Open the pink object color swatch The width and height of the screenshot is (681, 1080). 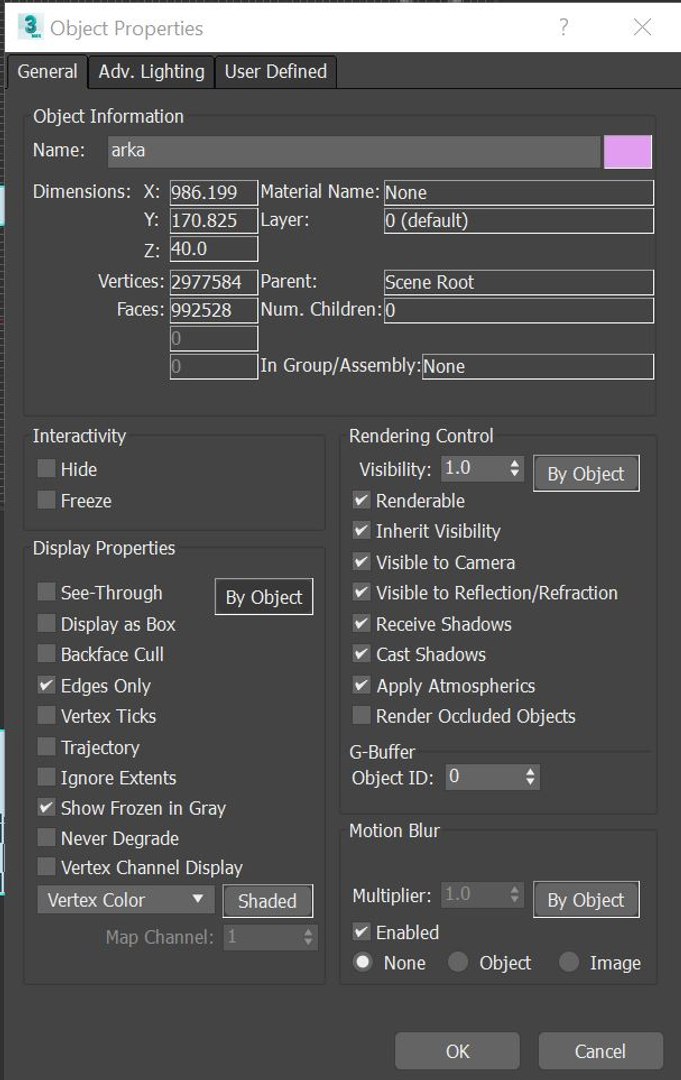628,152
